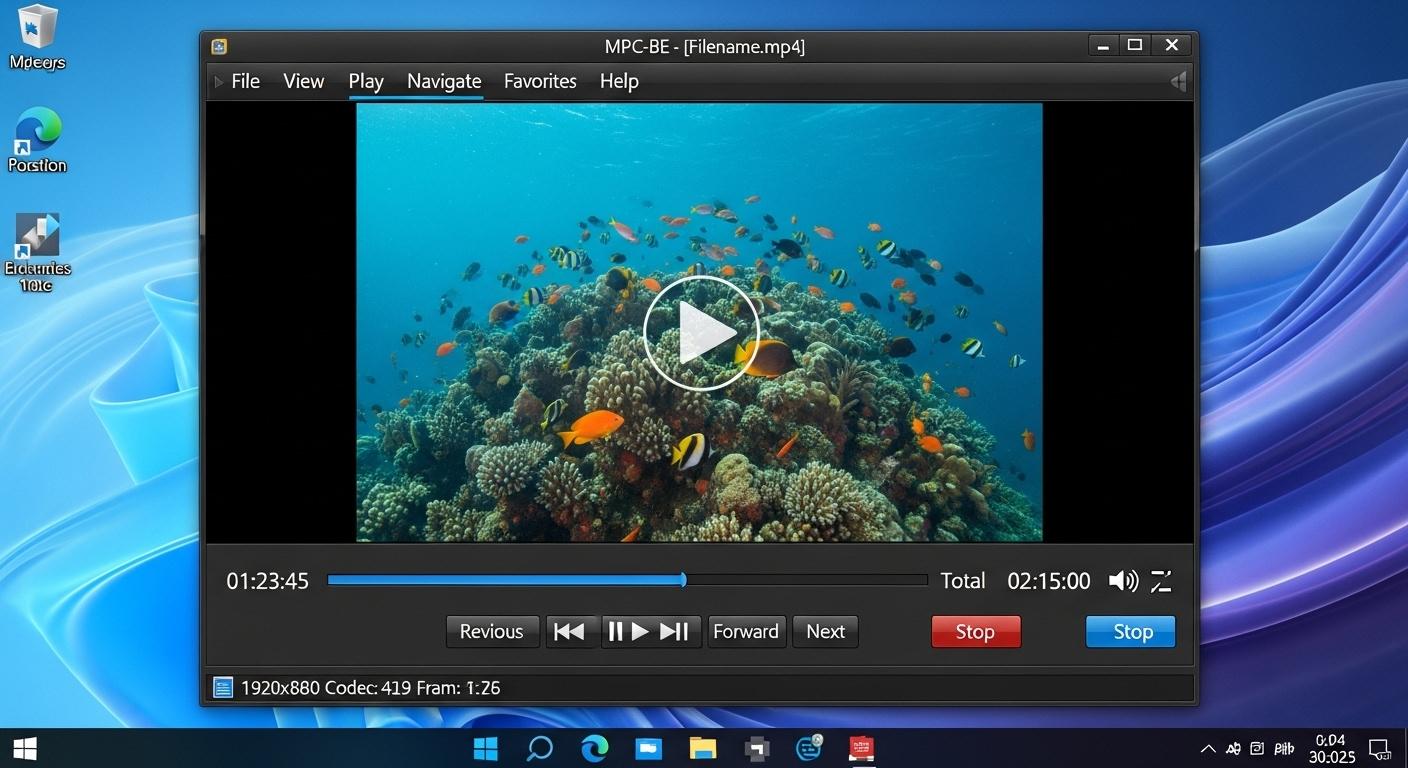Image resolution: width=1408 pixels, height=768 pixels.
Task: Open the File menu
Action: (x=245, y=82)
